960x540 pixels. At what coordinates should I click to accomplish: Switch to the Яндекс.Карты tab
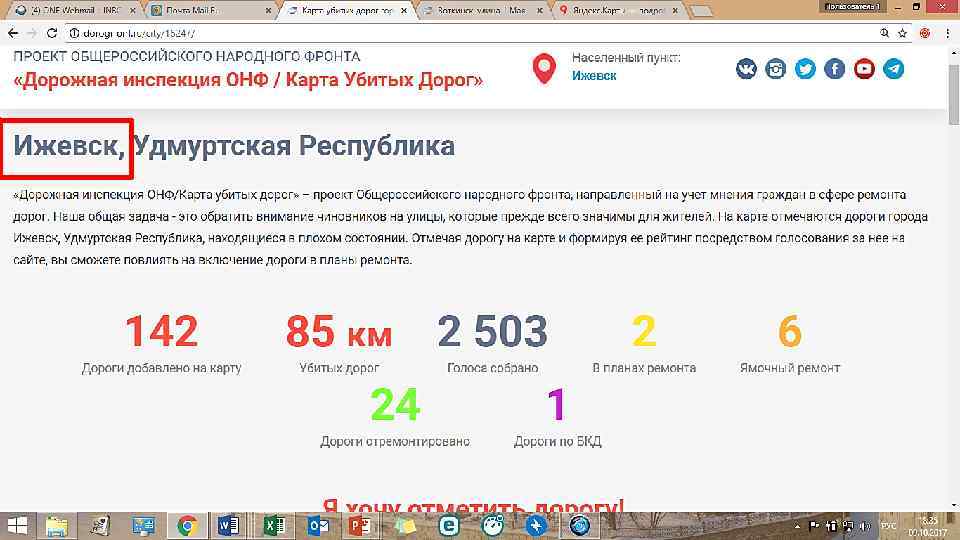pos(620,10)
